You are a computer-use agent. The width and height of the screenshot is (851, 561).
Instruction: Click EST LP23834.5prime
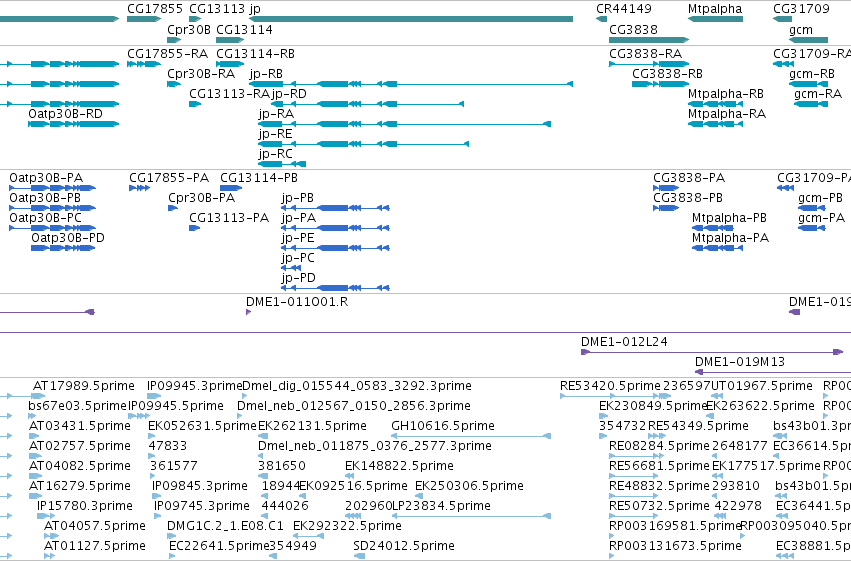[441, 507]
